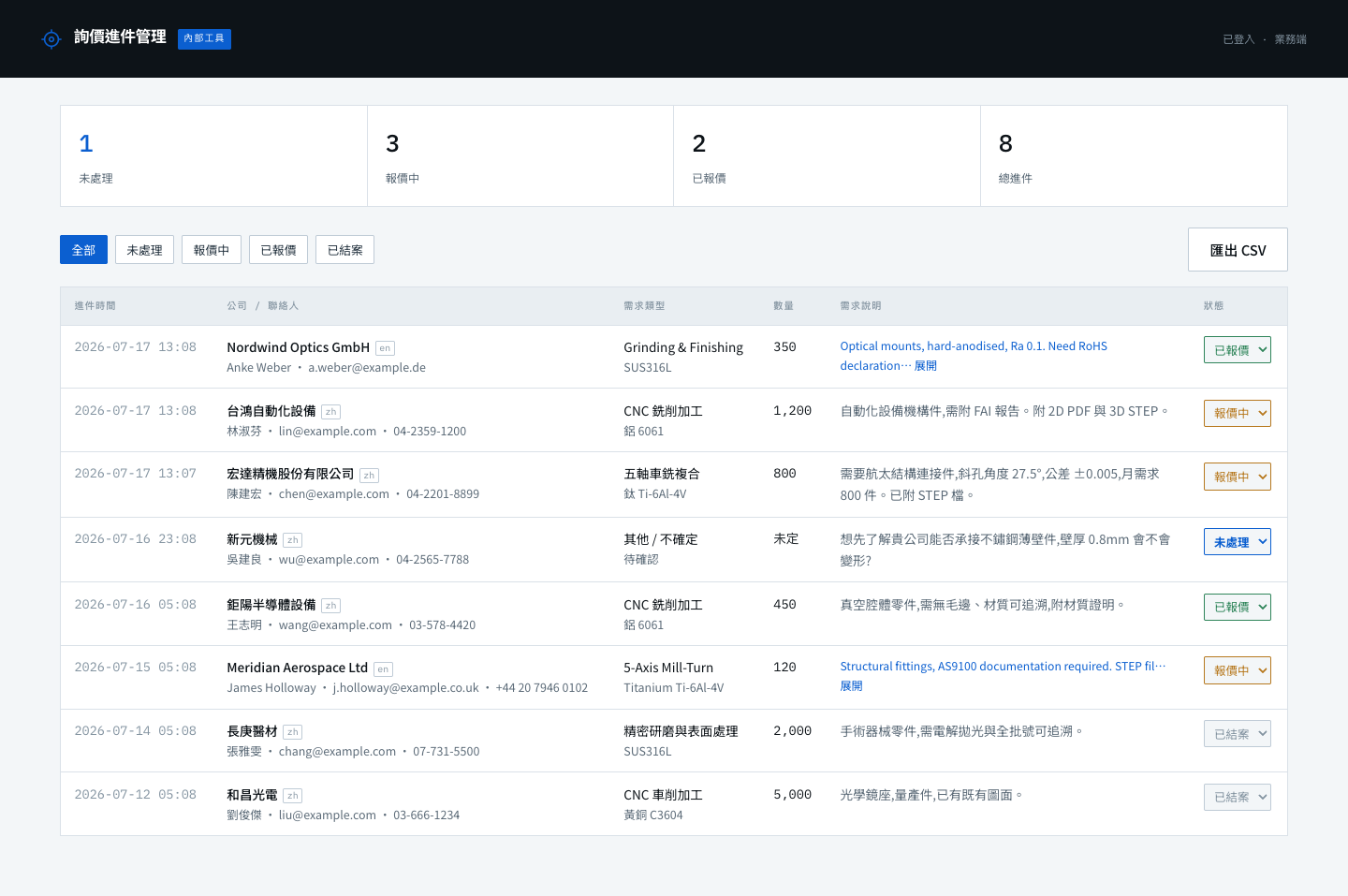Click the Grinding & Finishing requirement type
Viewport: 1348px width, 896px height.
click(x=683, y=347)
